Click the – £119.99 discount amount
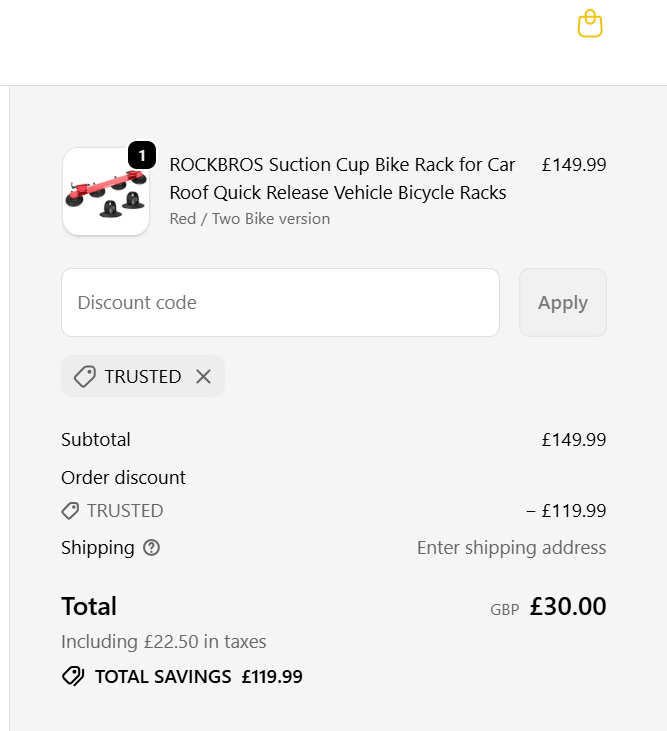 [x=566, y=511]
